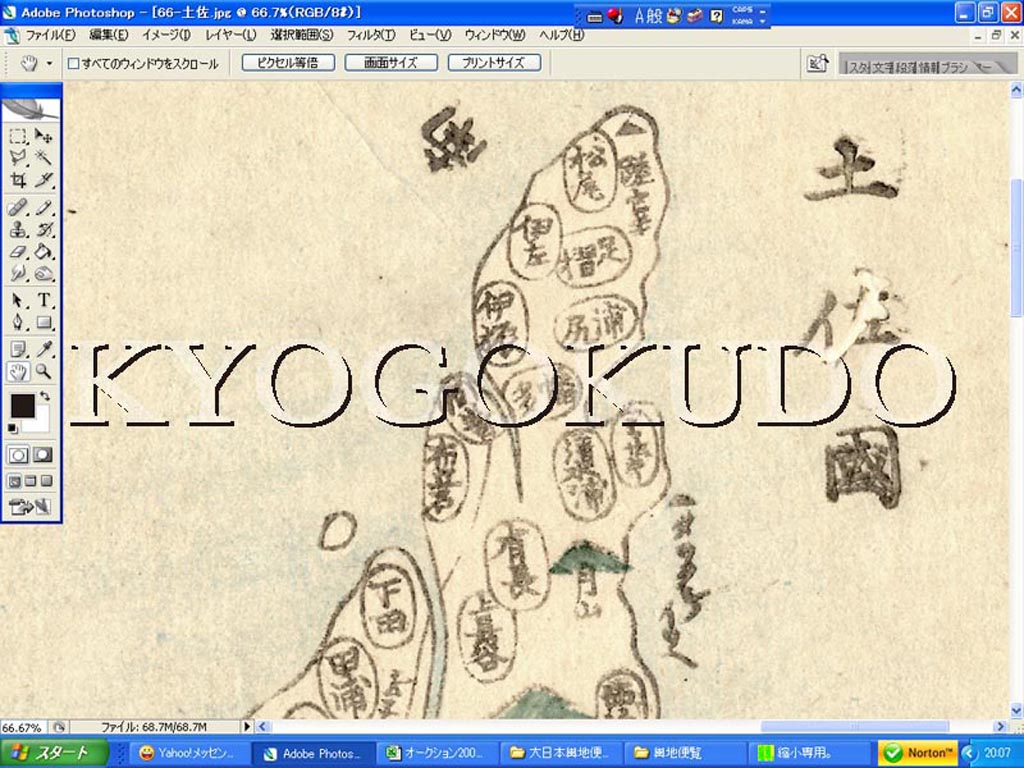Select the Zoom magnifier tool
Screen dimensions: 1024x768
point(44,372)
